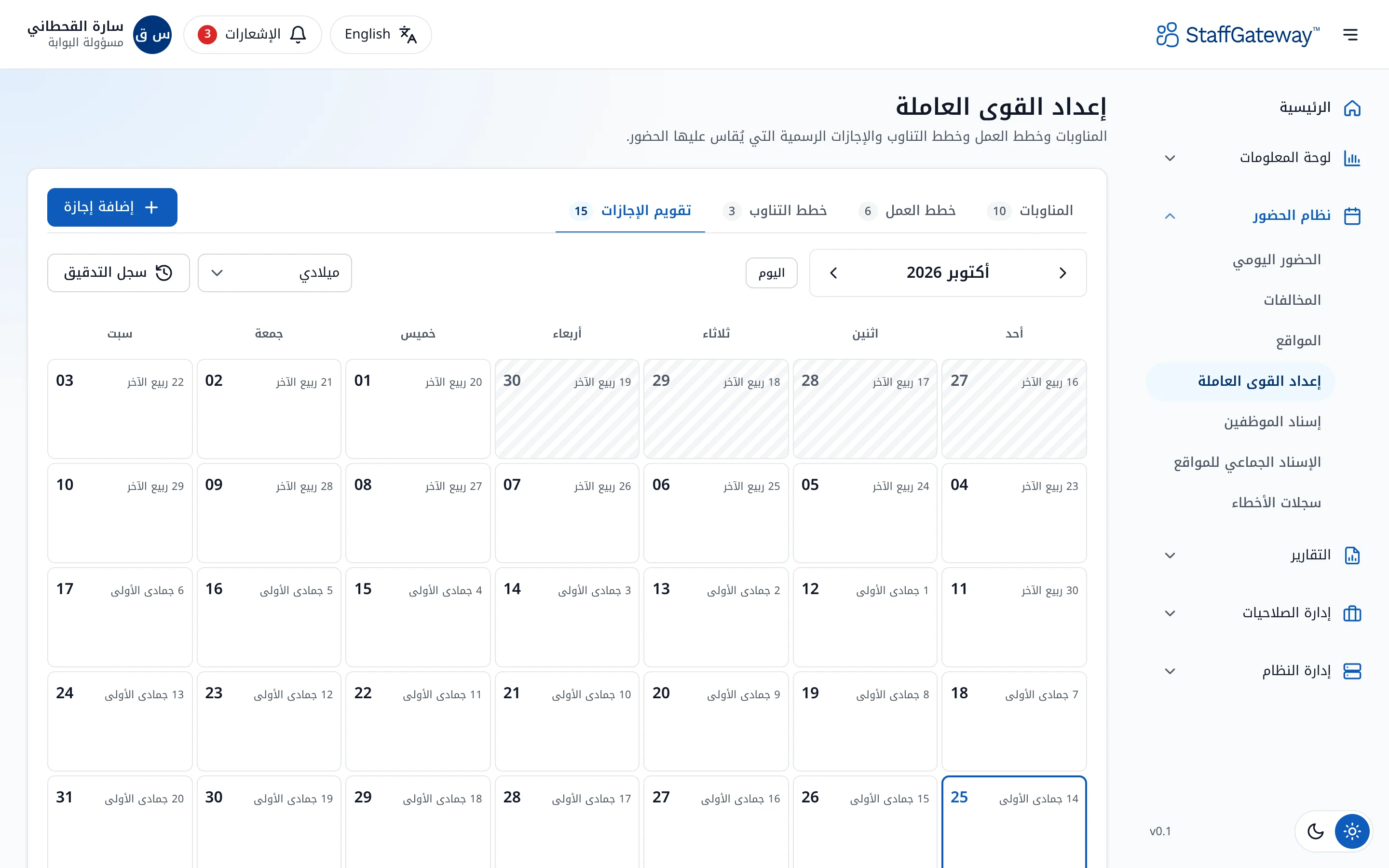1389x868 pixels.
Task: Click the report icon of التقارير
Action: (x=1352, y=555)
